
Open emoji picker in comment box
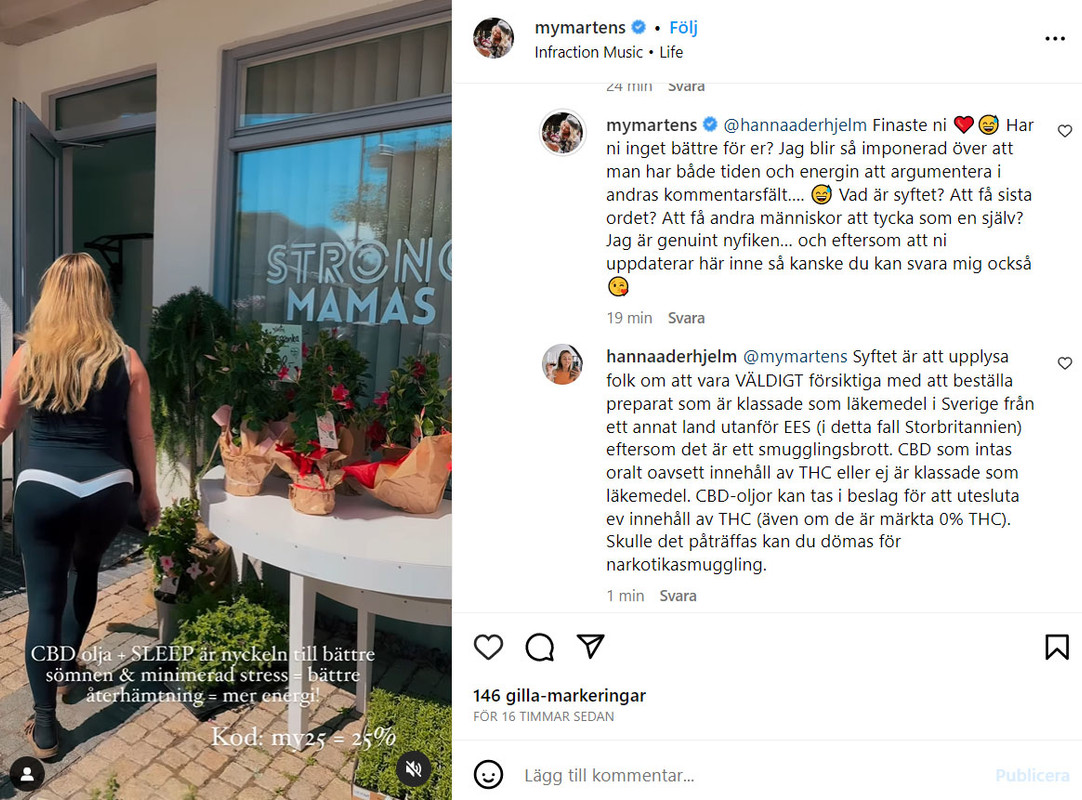coord(488,774)
